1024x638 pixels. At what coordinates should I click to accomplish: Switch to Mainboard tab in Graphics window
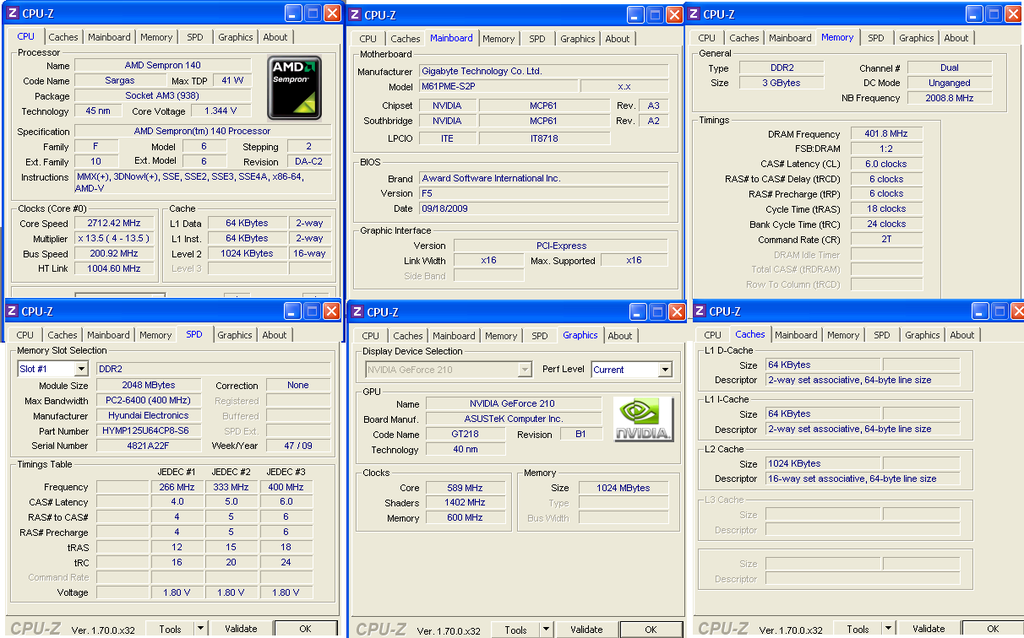tap(454, 336)
